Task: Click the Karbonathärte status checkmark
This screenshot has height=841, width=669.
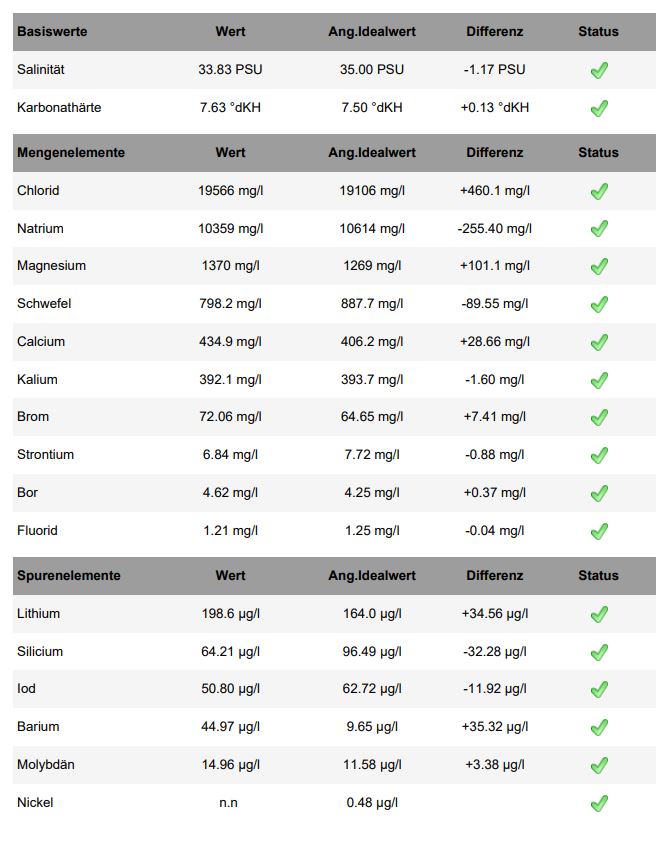Action: [599, 108]
